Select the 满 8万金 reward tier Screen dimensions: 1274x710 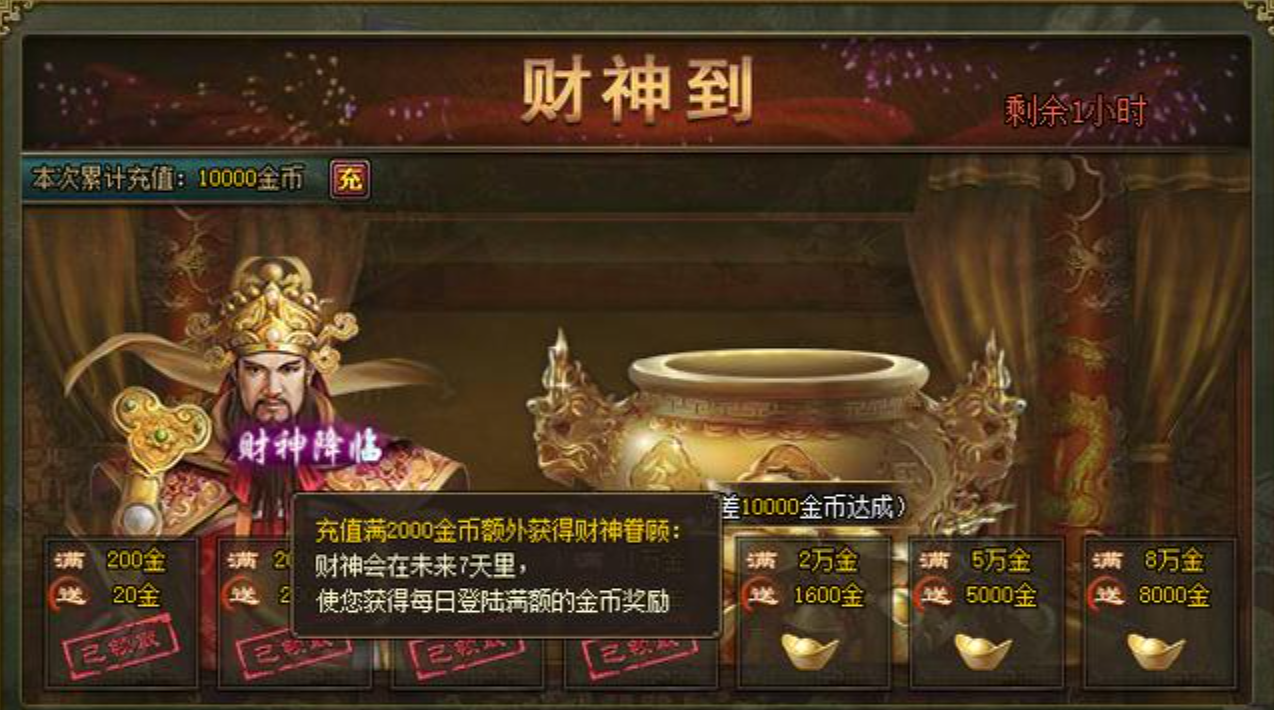(1160, 613)
